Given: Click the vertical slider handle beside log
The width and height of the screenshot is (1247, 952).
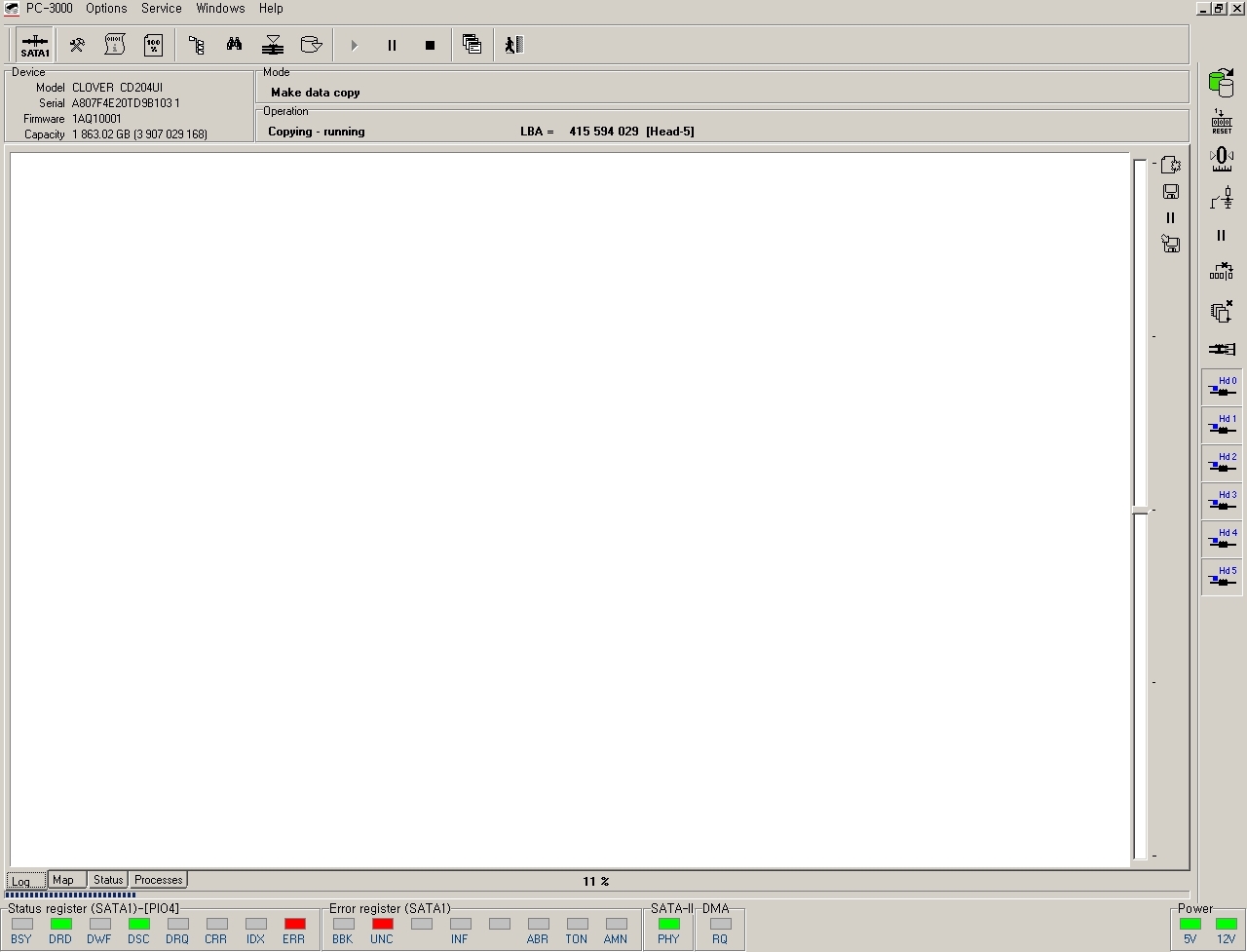Looking at the screenshot, I should click(1140, 511).
